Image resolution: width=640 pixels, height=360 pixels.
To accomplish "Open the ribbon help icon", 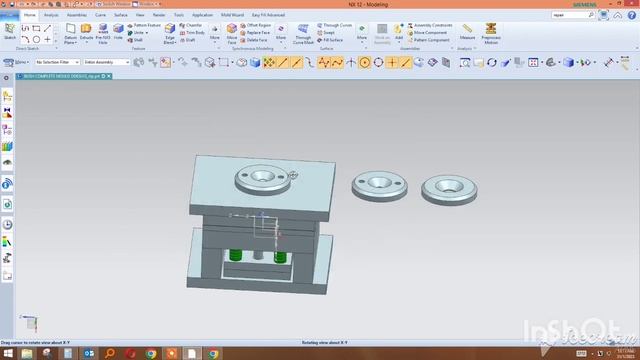I will pyautogui.click(x=631, y=15).
